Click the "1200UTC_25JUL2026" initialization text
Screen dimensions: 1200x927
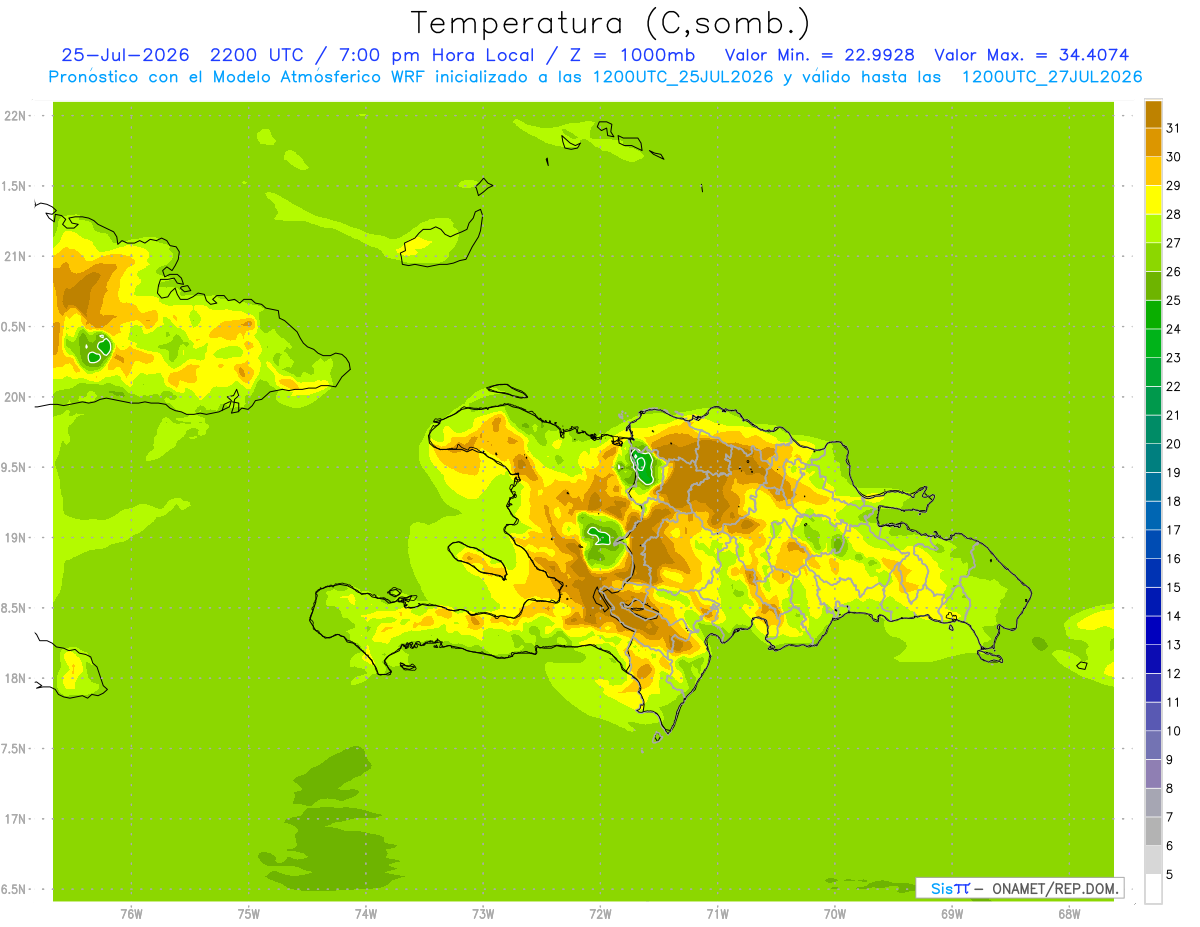tap(683, 77)
